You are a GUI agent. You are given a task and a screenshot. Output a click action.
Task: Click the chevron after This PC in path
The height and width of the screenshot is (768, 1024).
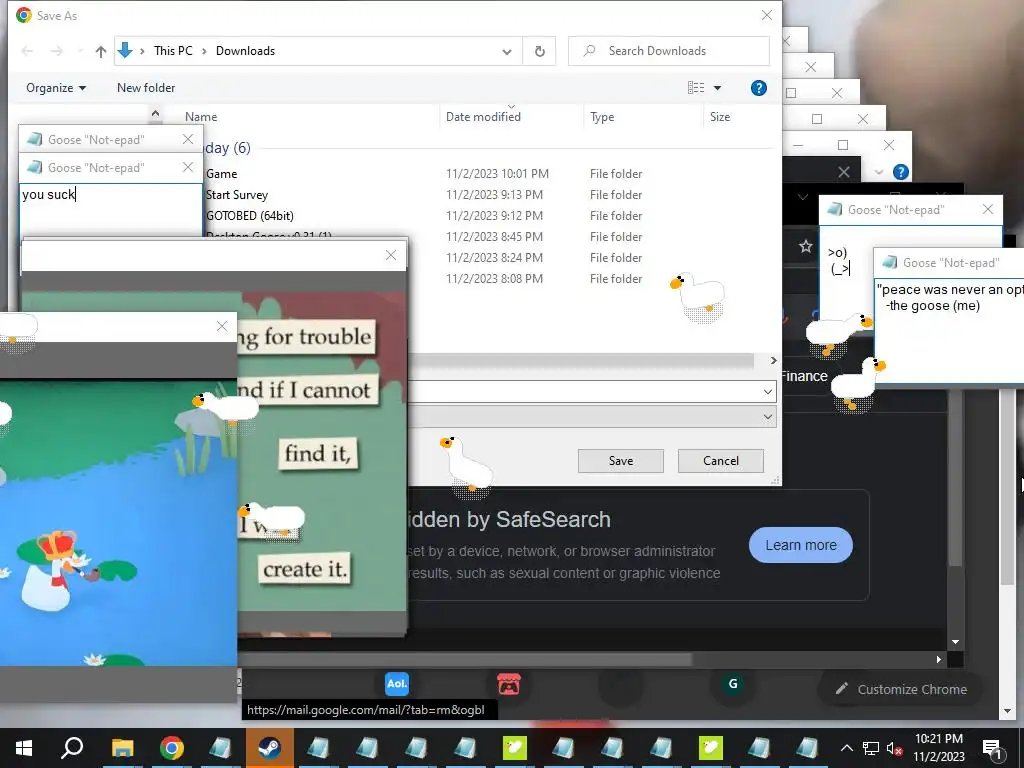[204, 51]
